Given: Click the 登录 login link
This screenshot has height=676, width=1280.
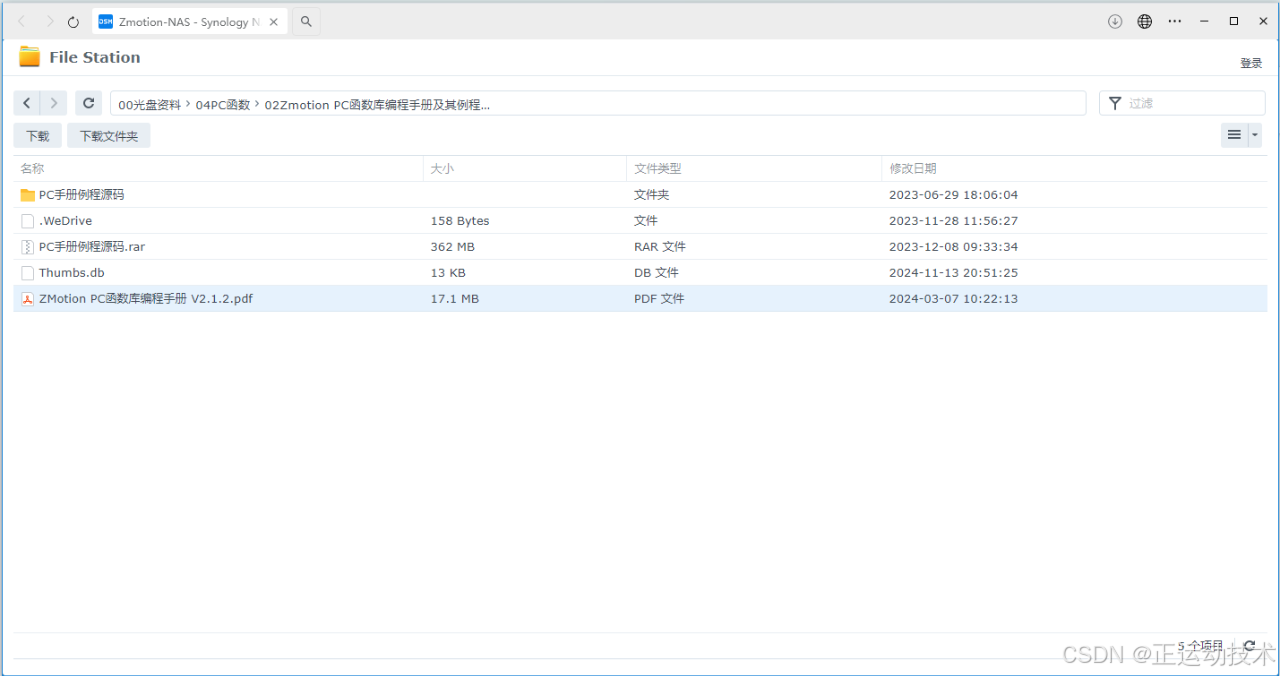Looking at the screenshot, I should pos(1251,63).
